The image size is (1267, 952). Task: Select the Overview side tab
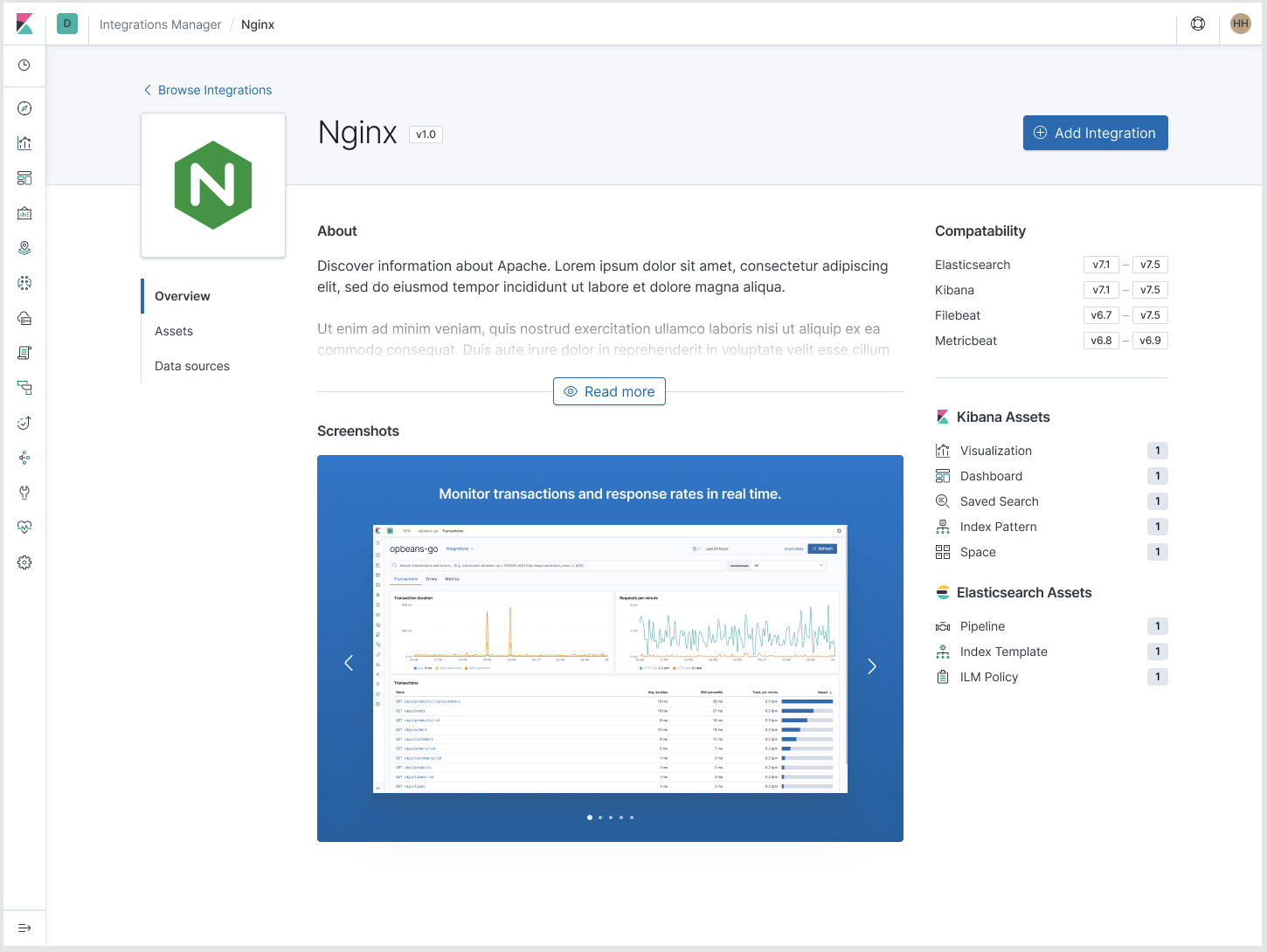[x=183, y=296]
